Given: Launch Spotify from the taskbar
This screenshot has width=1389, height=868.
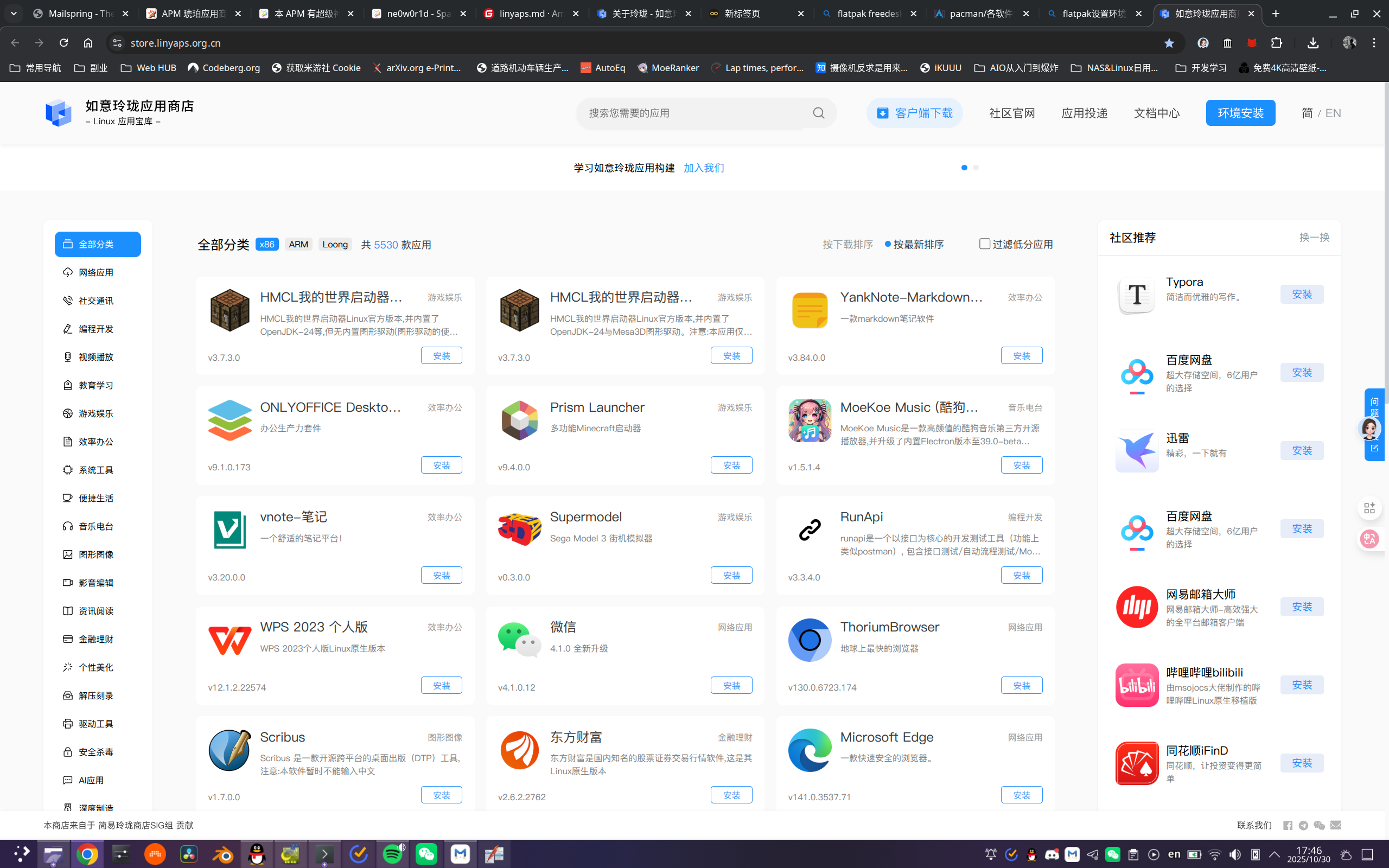Looking at the screenshot, I should (x=393, y=854).
